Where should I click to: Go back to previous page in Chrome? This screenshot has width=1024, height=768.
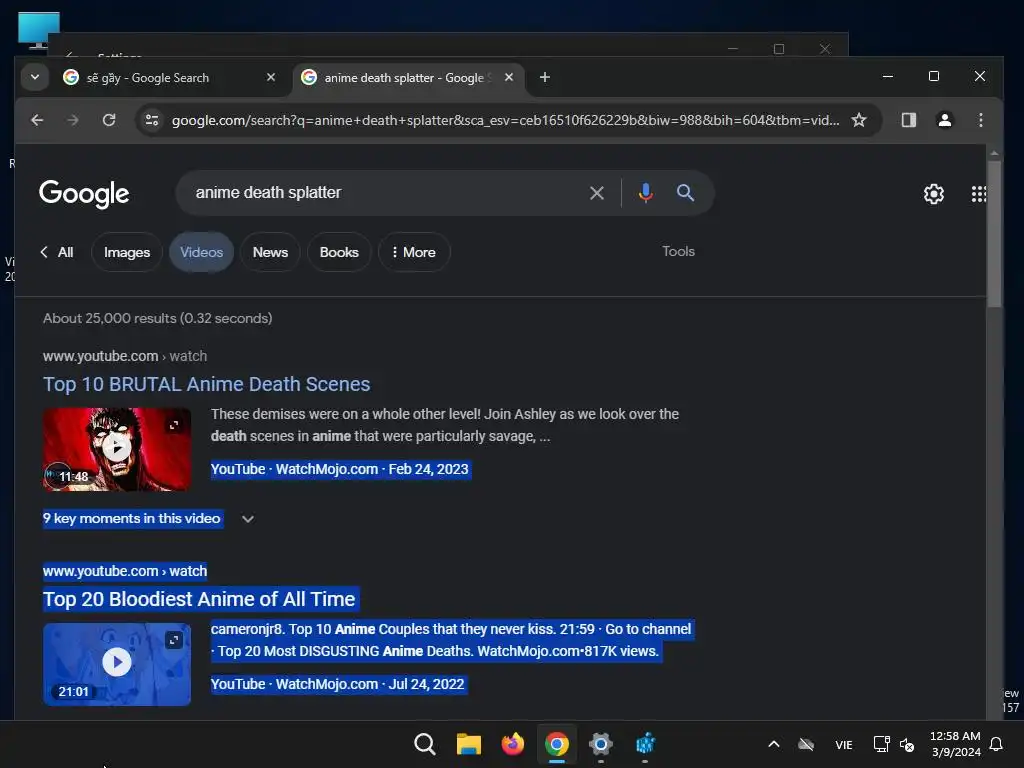tap(37, 120)
